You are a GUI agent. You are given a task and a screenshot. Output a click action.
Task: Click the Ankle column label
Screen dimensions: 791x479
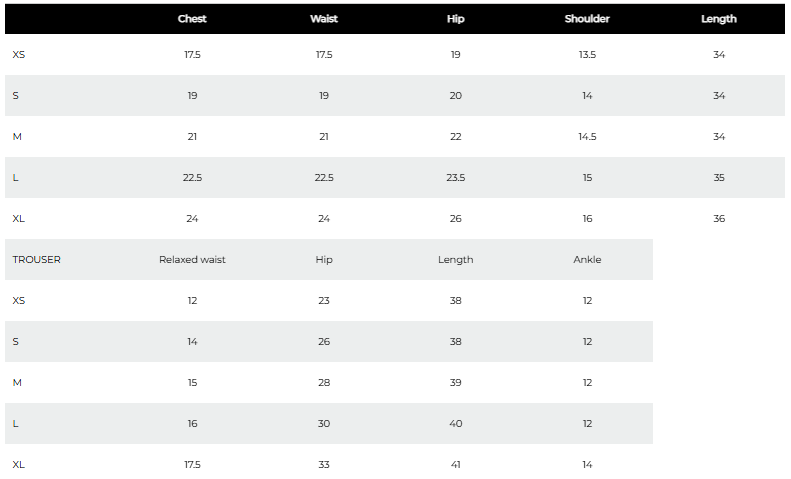coord(587,260)
